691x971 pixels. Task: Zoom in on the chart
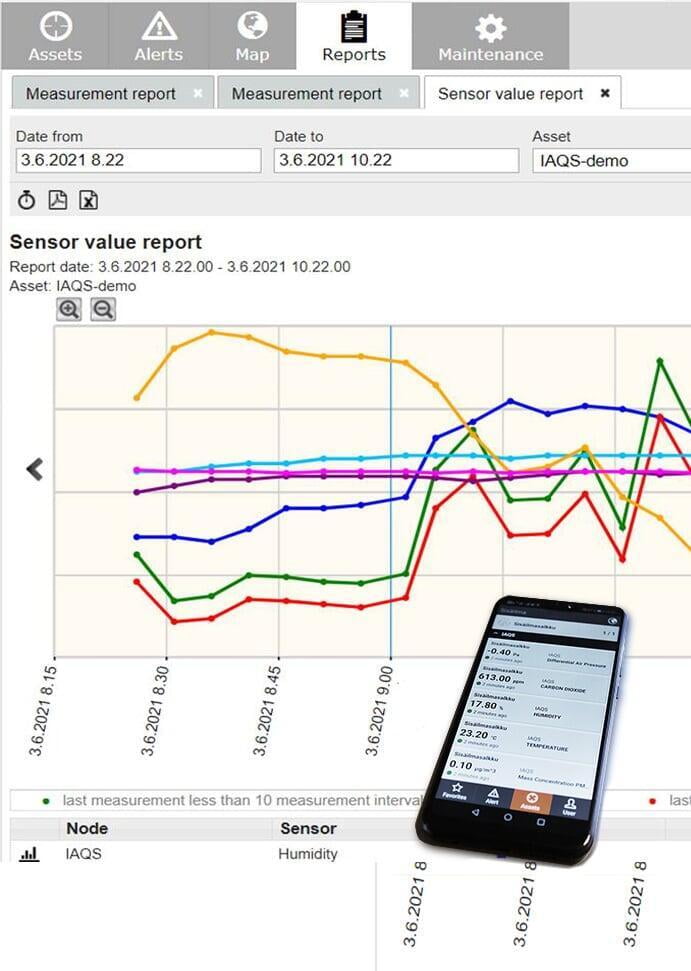(x=69, y=309)
